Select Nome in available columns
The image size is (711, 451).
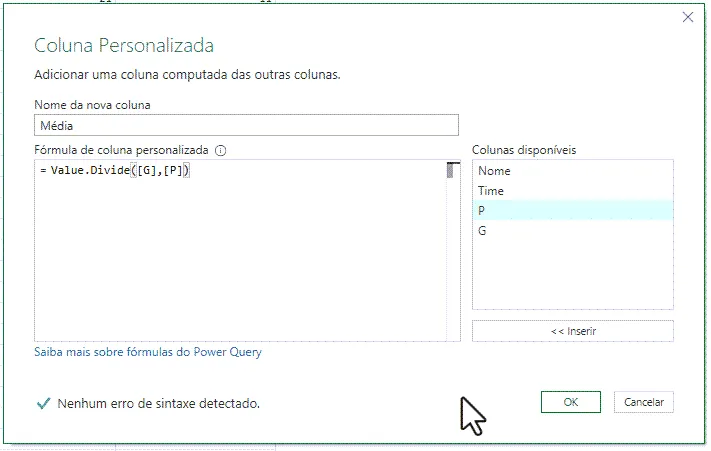(572, 171)
